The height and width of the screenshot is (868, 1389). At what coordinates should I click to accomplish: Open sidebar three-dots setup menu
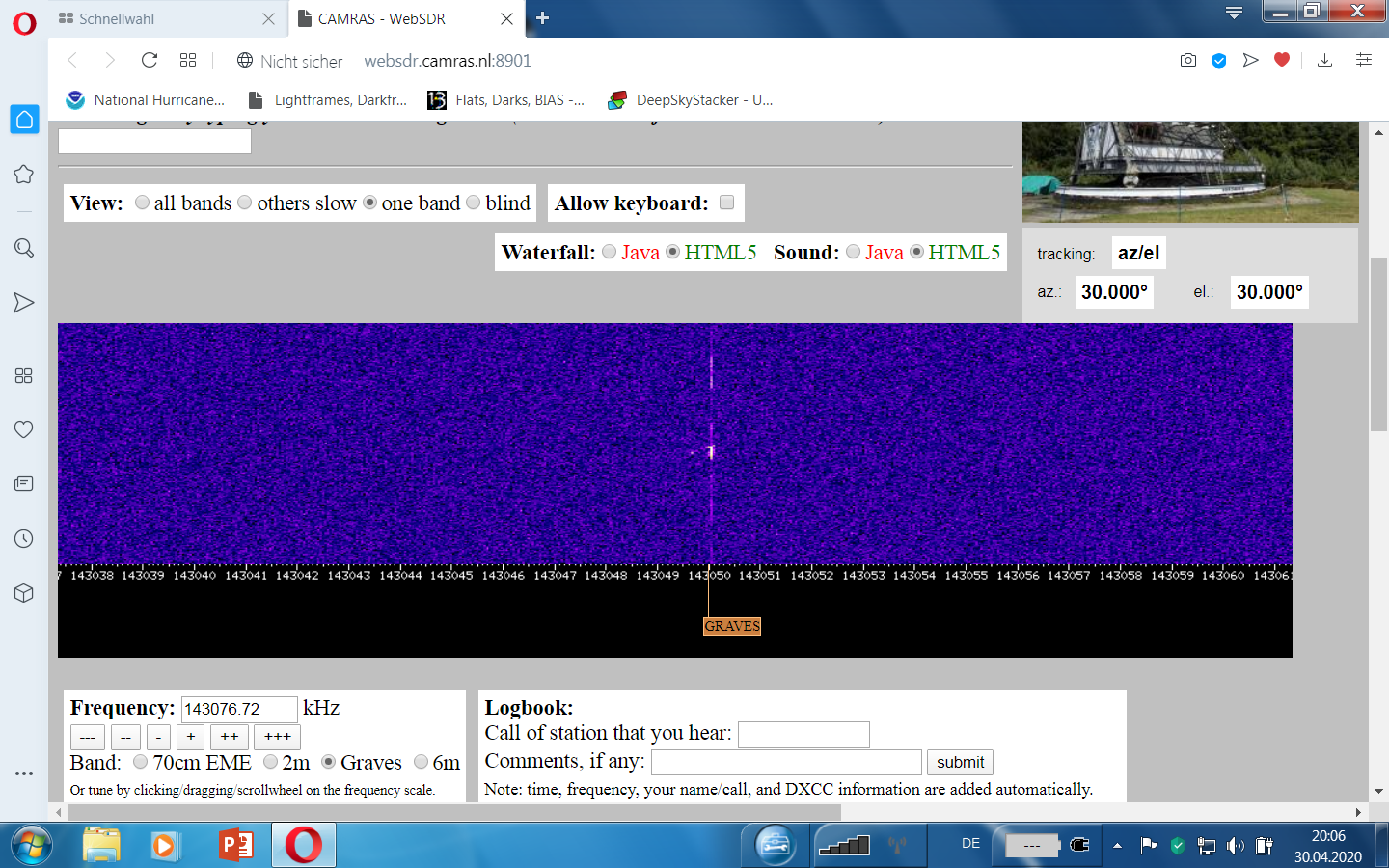(x=24, y=773)
